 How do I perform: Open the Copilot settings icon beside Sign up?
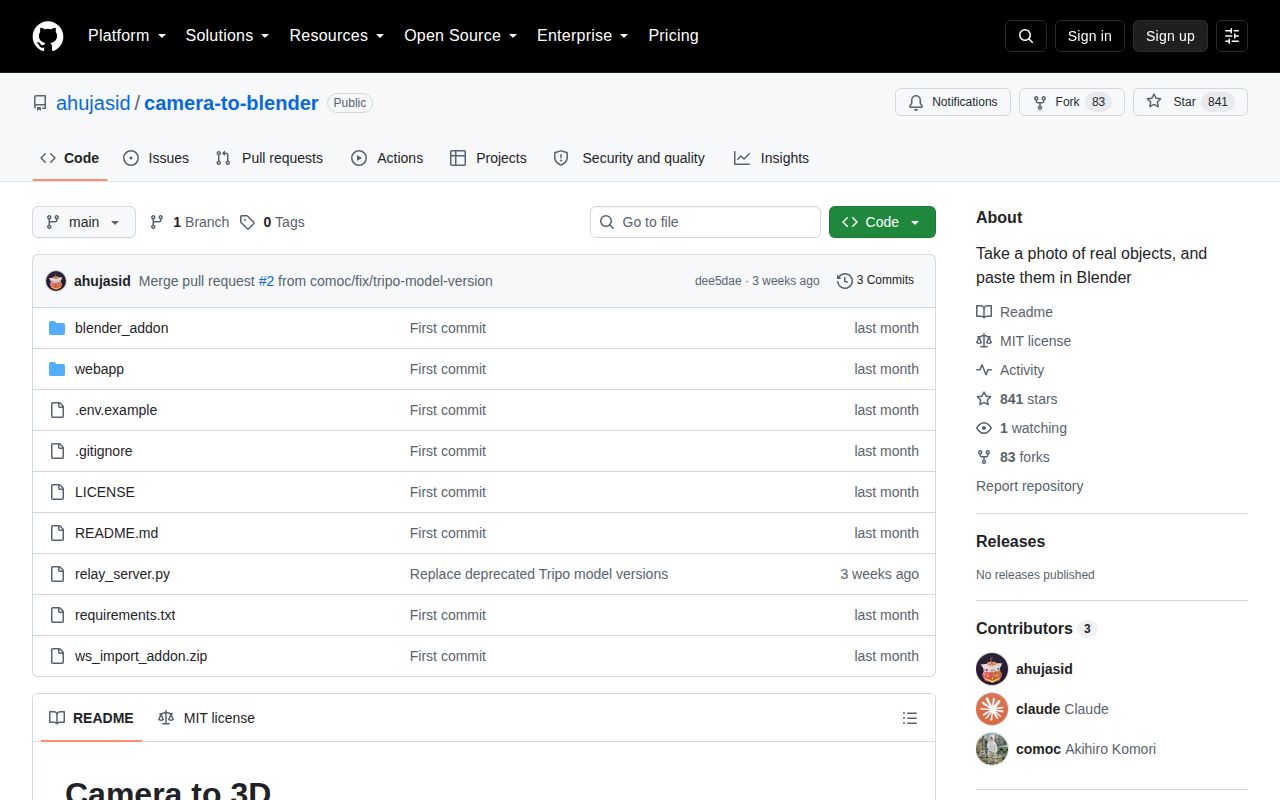[x=1232, y=36]
